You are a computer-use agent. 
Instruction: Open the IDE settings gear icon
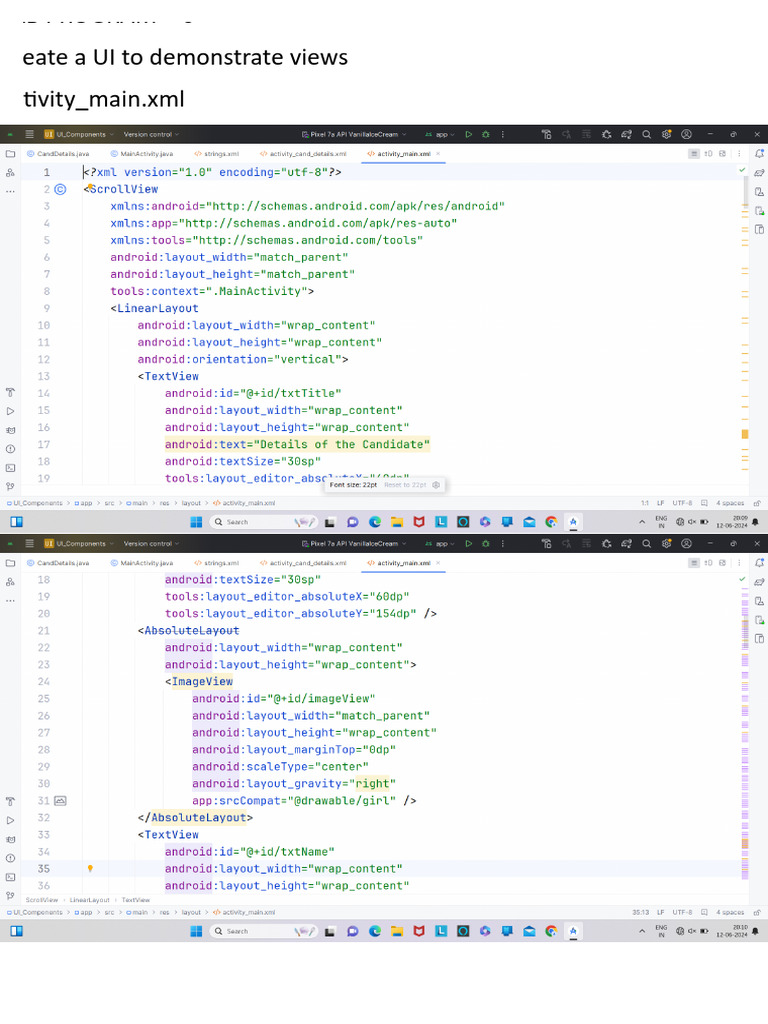[667, 134]
